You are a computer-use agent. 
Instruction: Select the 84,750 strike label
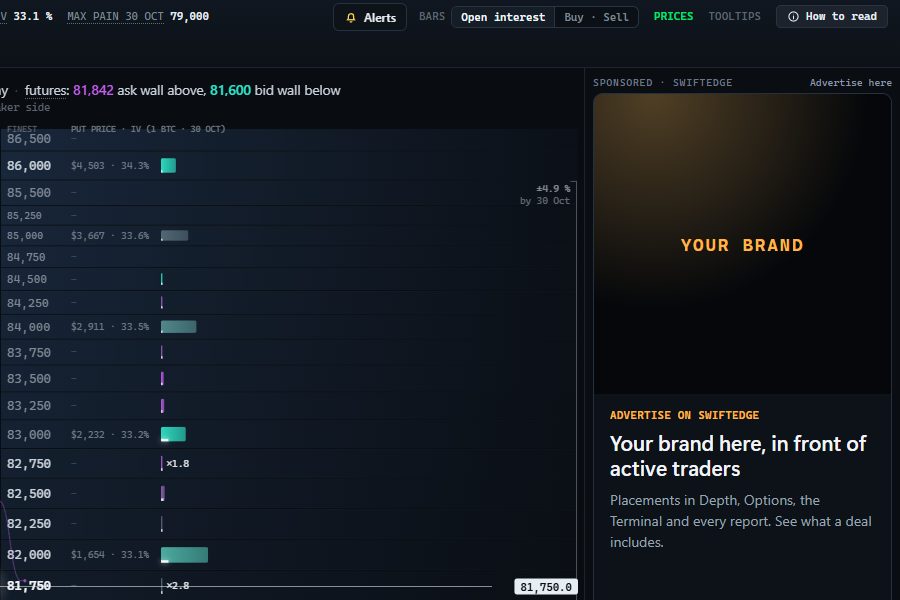pos(26,257)
